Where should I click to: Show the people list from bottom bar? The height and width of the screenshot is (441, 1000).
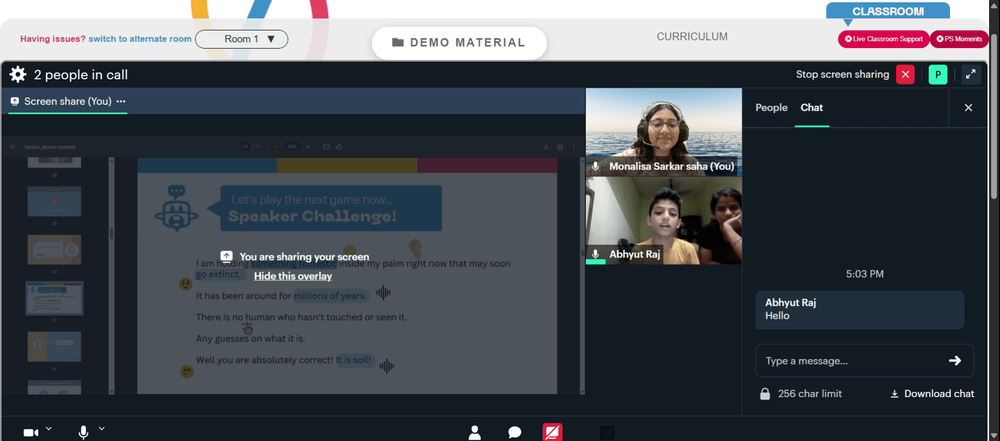(474, 432)
